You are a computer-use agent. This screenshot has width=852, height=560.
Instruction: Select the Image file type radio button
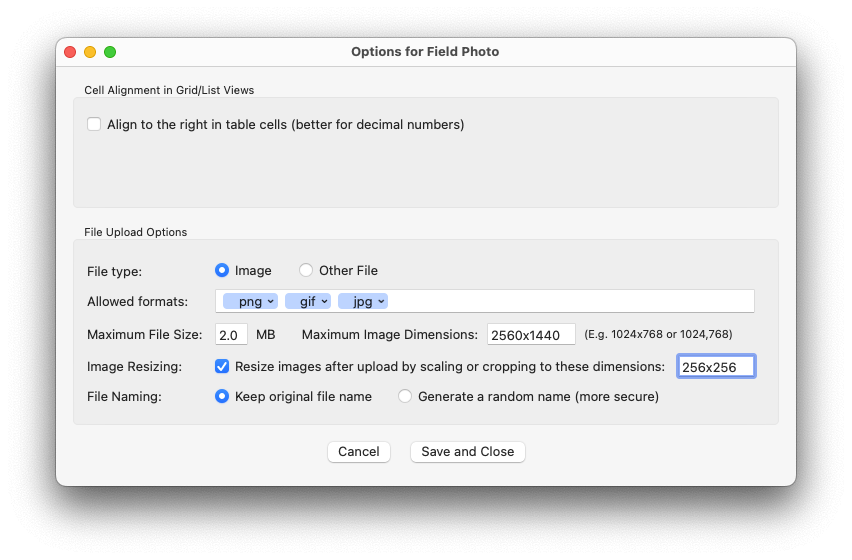point(222,270)
